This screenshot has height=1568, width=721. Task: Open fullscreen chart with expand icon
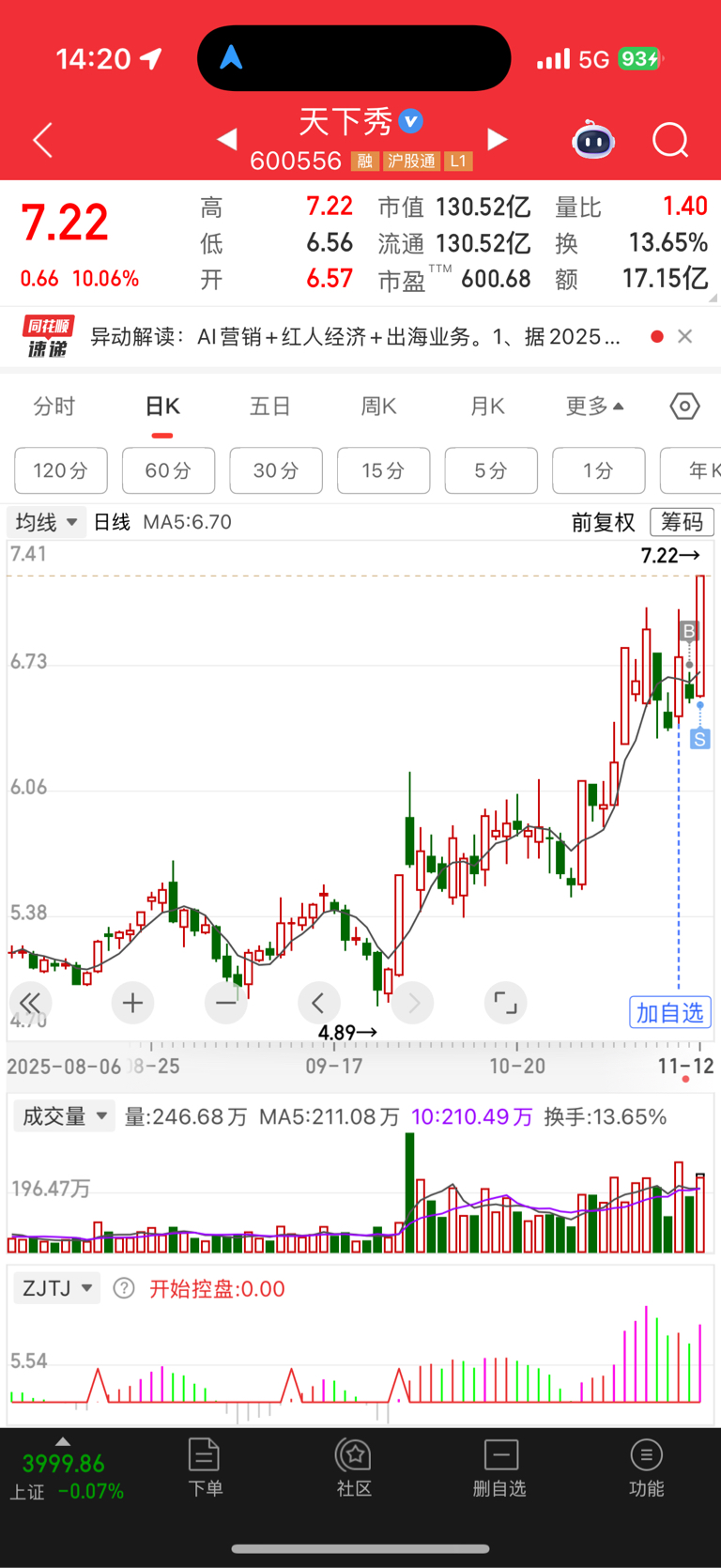(x=505, y=1003)
